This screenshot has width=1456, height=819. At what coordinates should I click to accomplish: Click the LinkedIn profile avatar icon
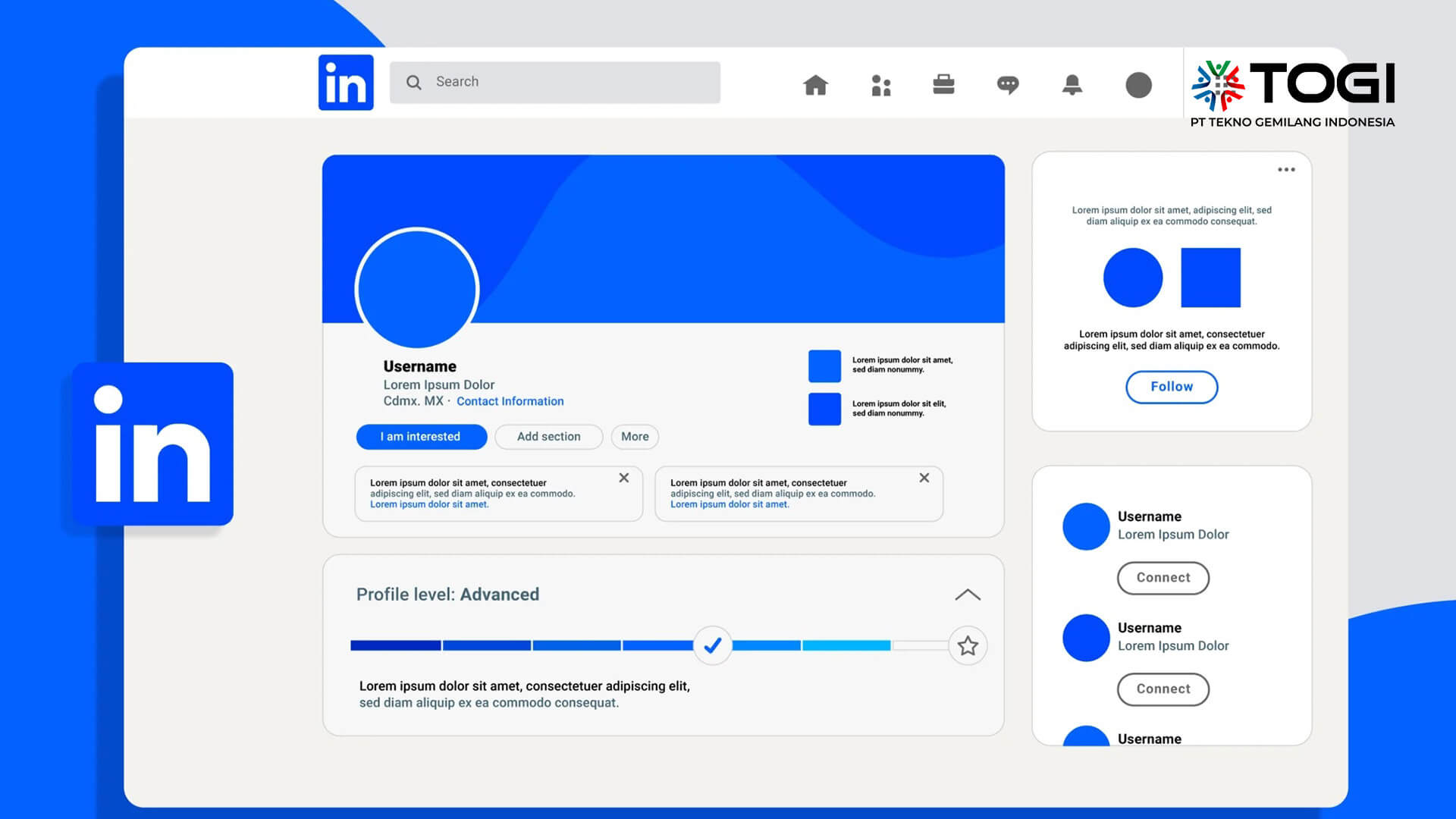(x=416, y=289)
